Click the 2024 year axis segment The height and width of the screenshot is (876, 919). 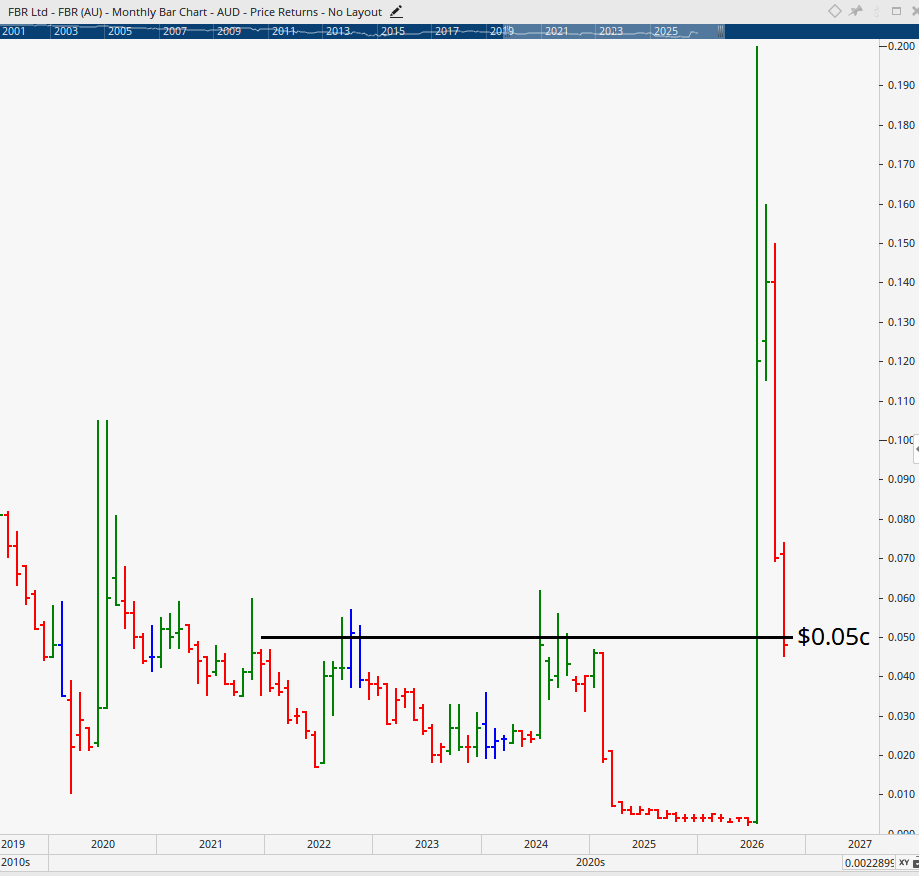(x=536, y=844)
